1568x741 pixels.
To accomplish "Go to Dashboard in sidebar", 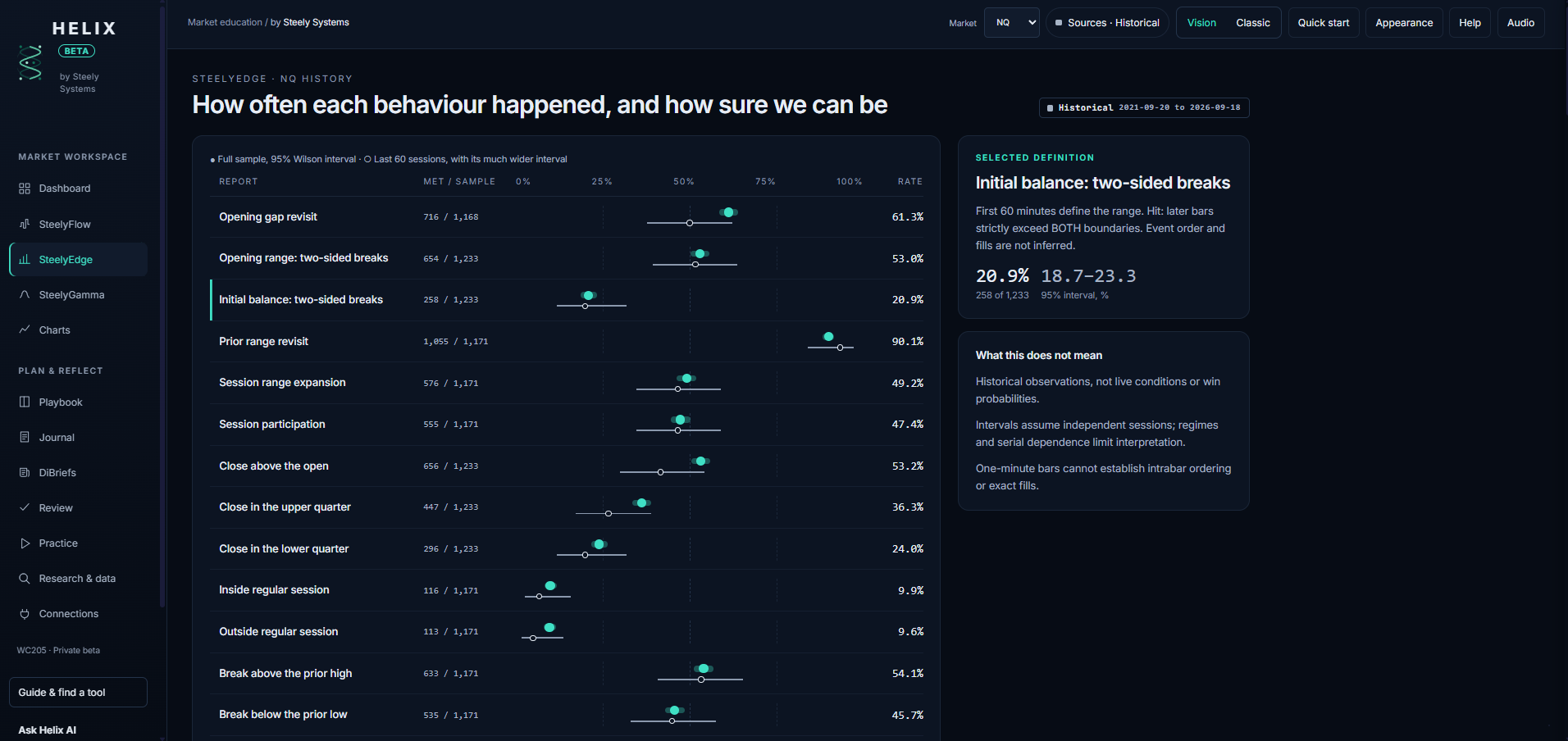I will pyautogui.click(x=78, y=189).
